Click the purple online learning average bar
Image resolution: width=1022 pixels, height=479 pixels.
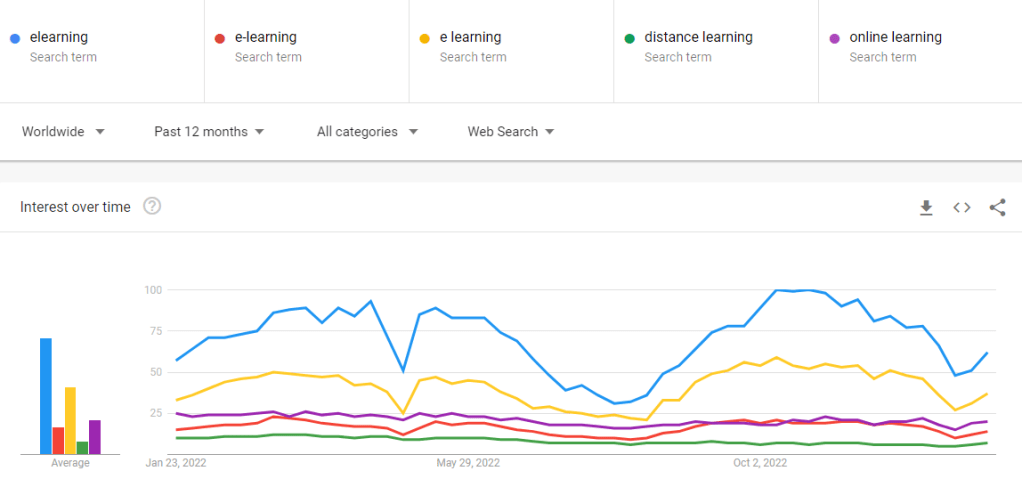[x=95, y=437]
